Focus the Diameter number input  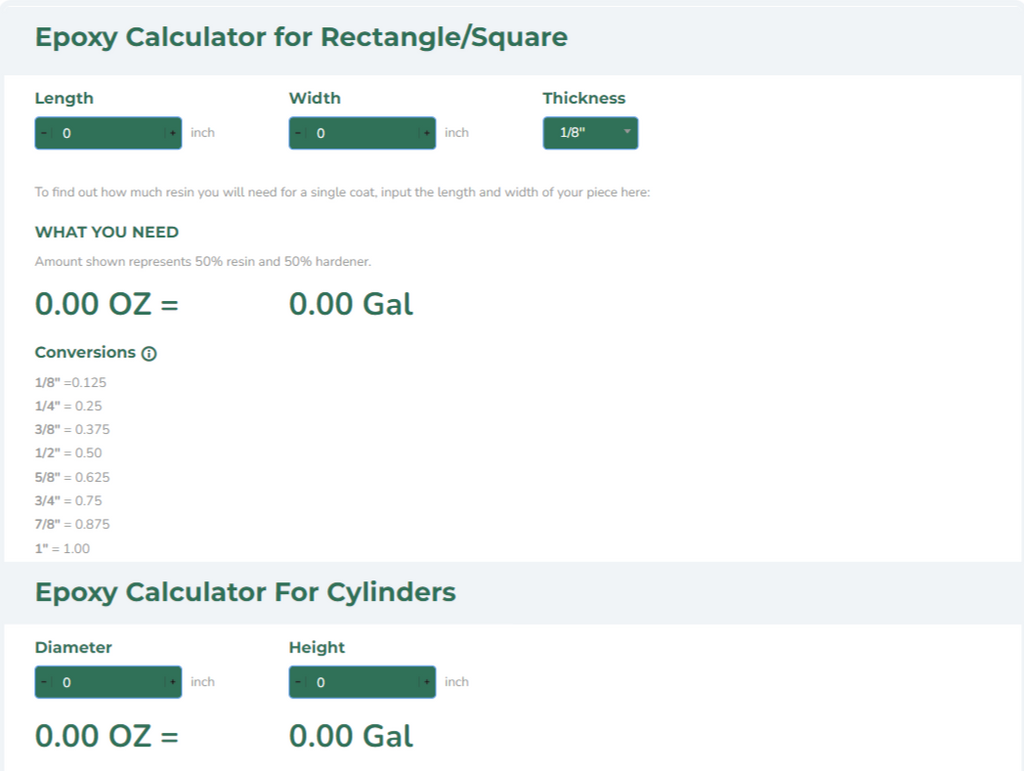click(108, 682)
